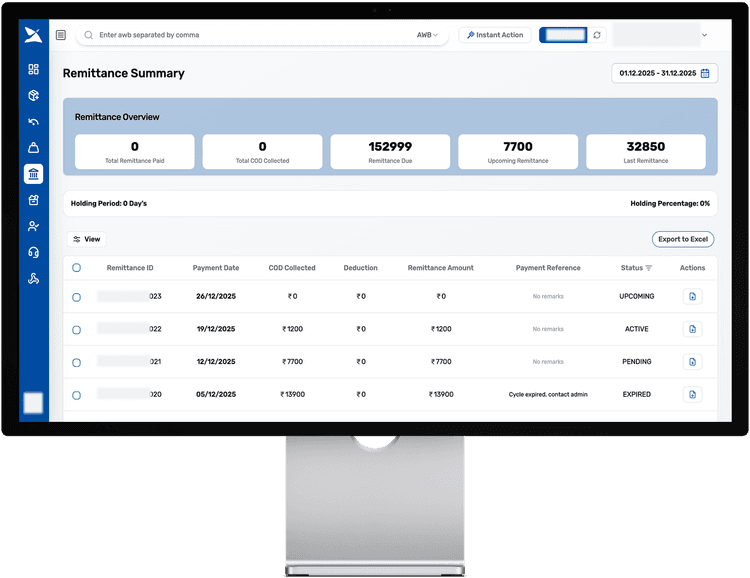Open the Status column filter
The height and width of the screenshot is (578, 750).
point(648,268)
